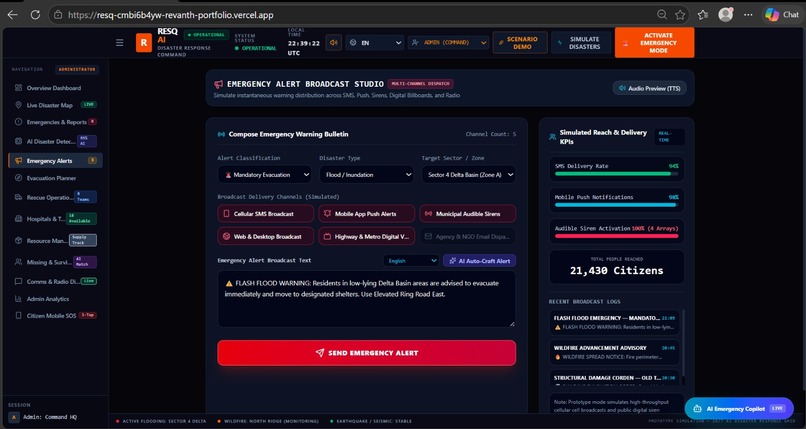Click the Simulated Reach people icon

553,137
